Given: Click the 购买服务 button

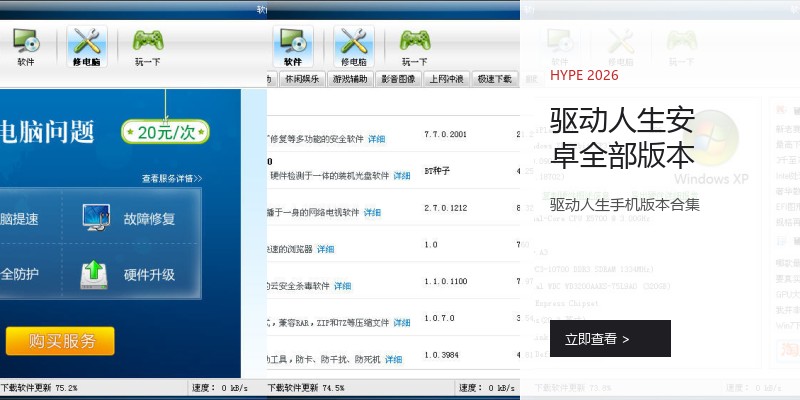Looking at the screenshot, I should click(x=60, y=341).
